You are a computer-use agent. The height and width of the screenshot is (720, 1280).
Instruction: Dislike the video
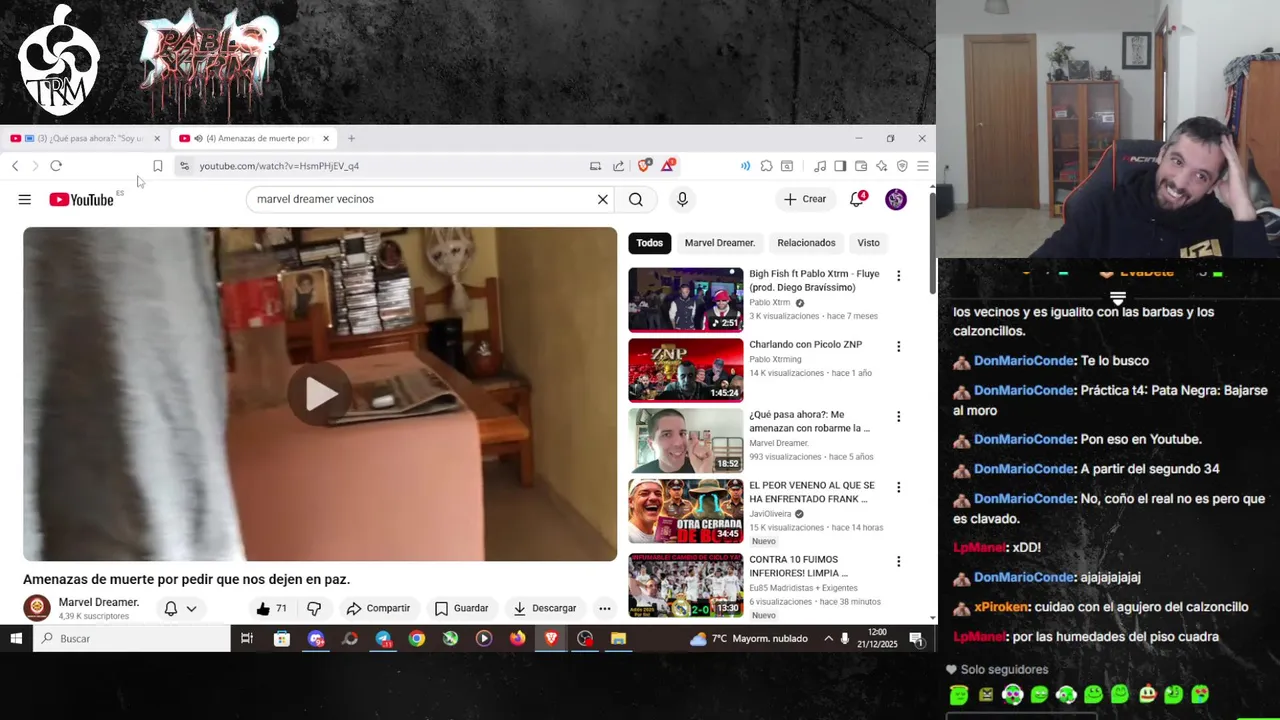pyautogui.click(x=314, y=608)
